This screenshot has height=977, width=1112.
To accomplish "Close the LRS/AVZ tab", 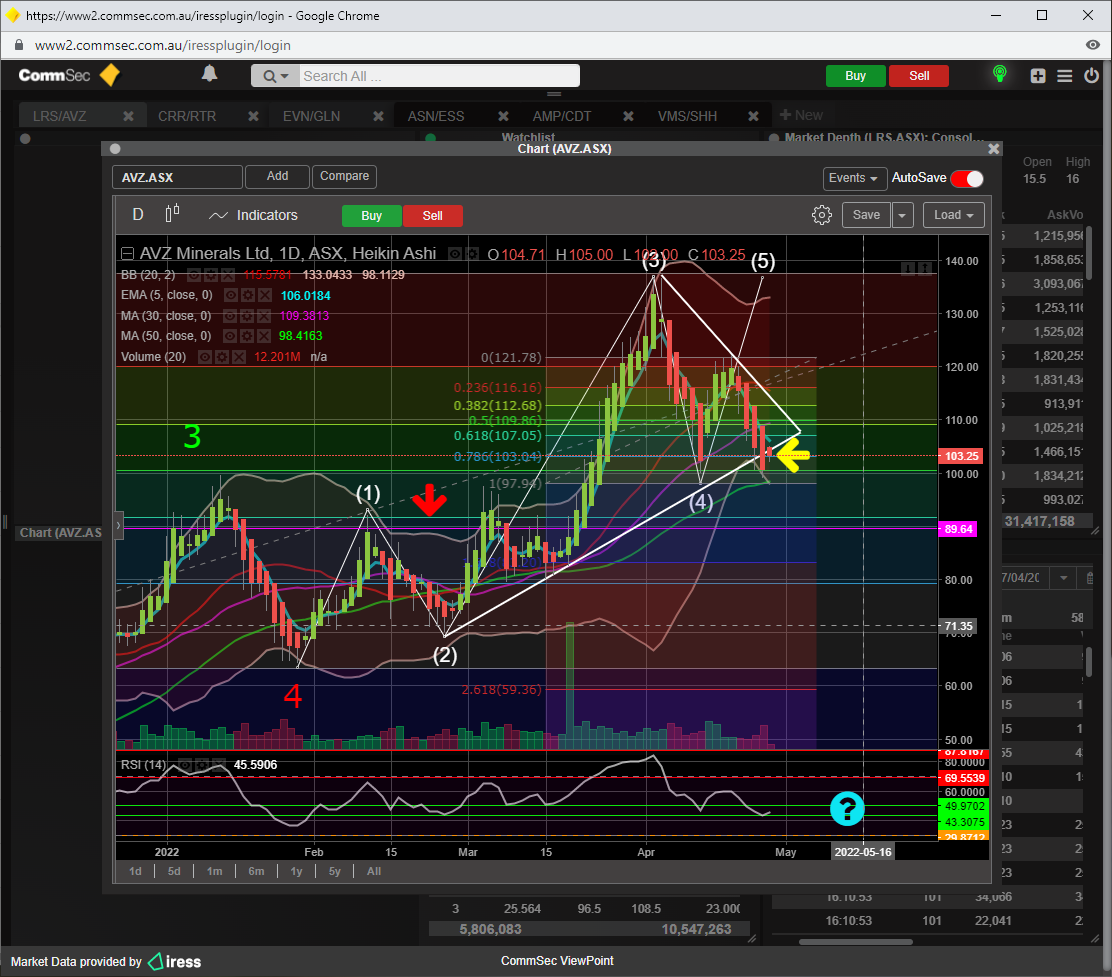I will click(x=128, y=116).
